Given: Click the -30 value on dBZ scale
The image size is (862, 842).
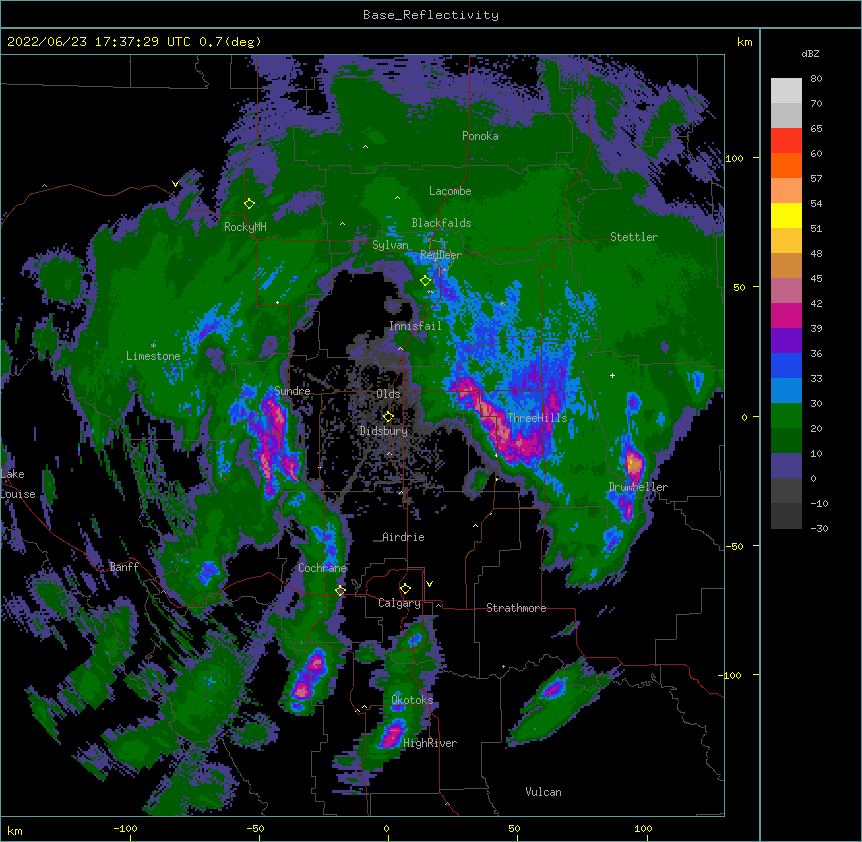Looking at the screenshot, I should click(819, 528).
